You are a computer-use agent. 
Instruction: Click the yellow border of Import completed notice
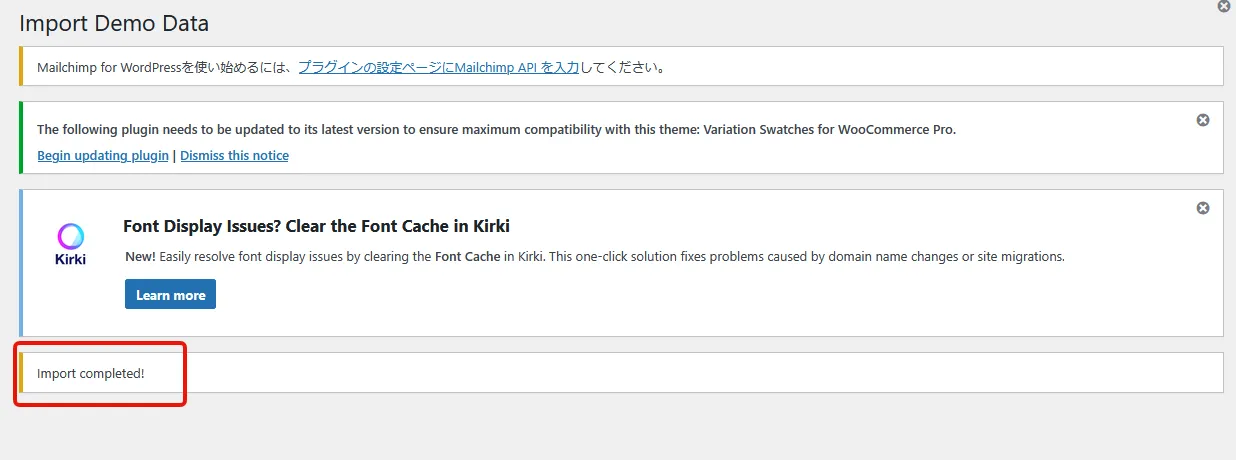pyautogui.click(x=21, y=373)
